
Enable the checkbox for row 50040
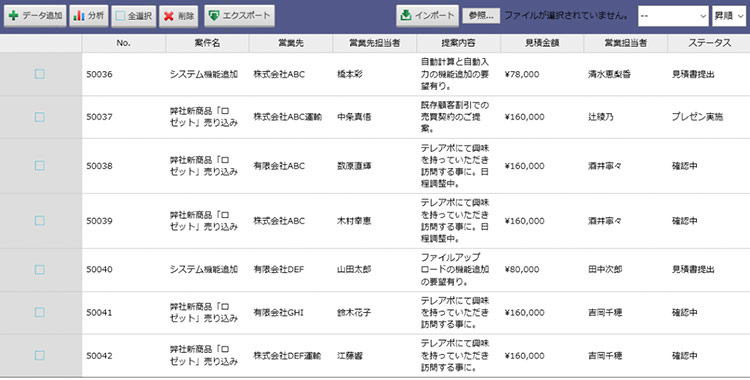pos(40,269)
